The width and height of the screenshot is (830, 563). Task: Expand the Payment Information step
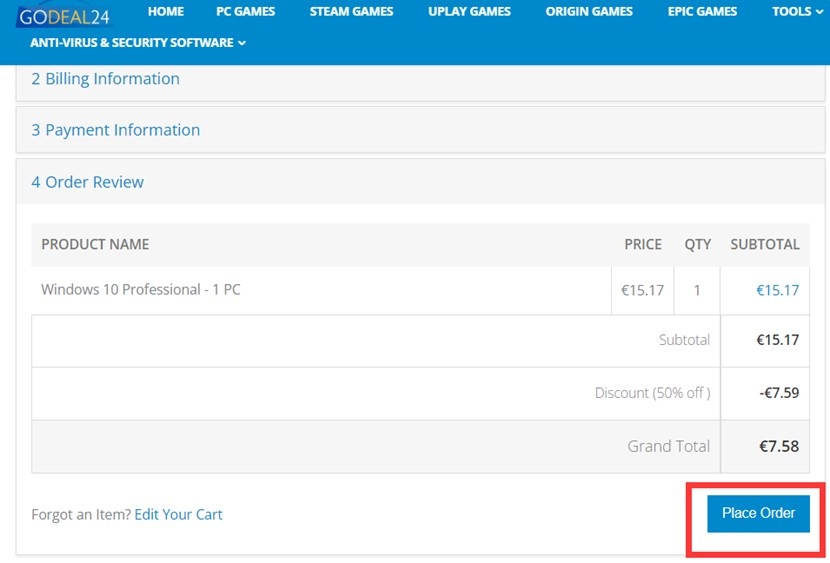point(116,130)
